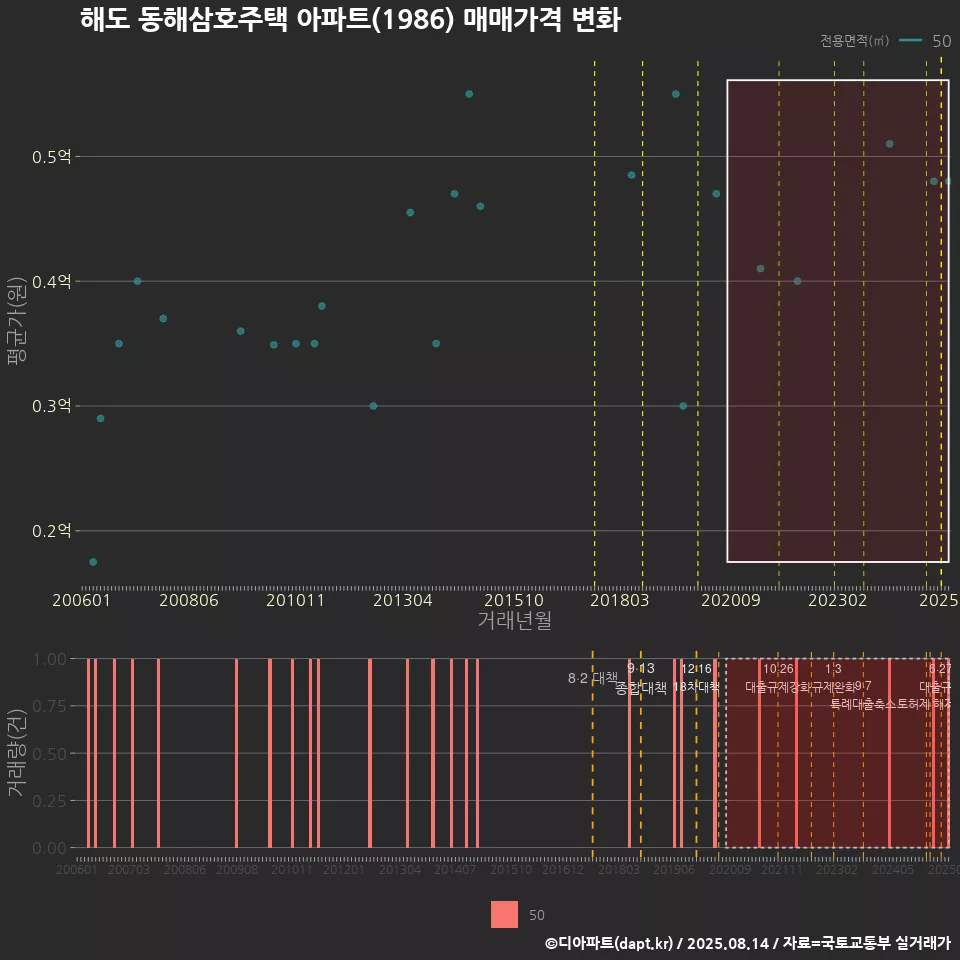Click the 전용면적(㎡) legend label
Screen dimensions: 960x960
854,41
